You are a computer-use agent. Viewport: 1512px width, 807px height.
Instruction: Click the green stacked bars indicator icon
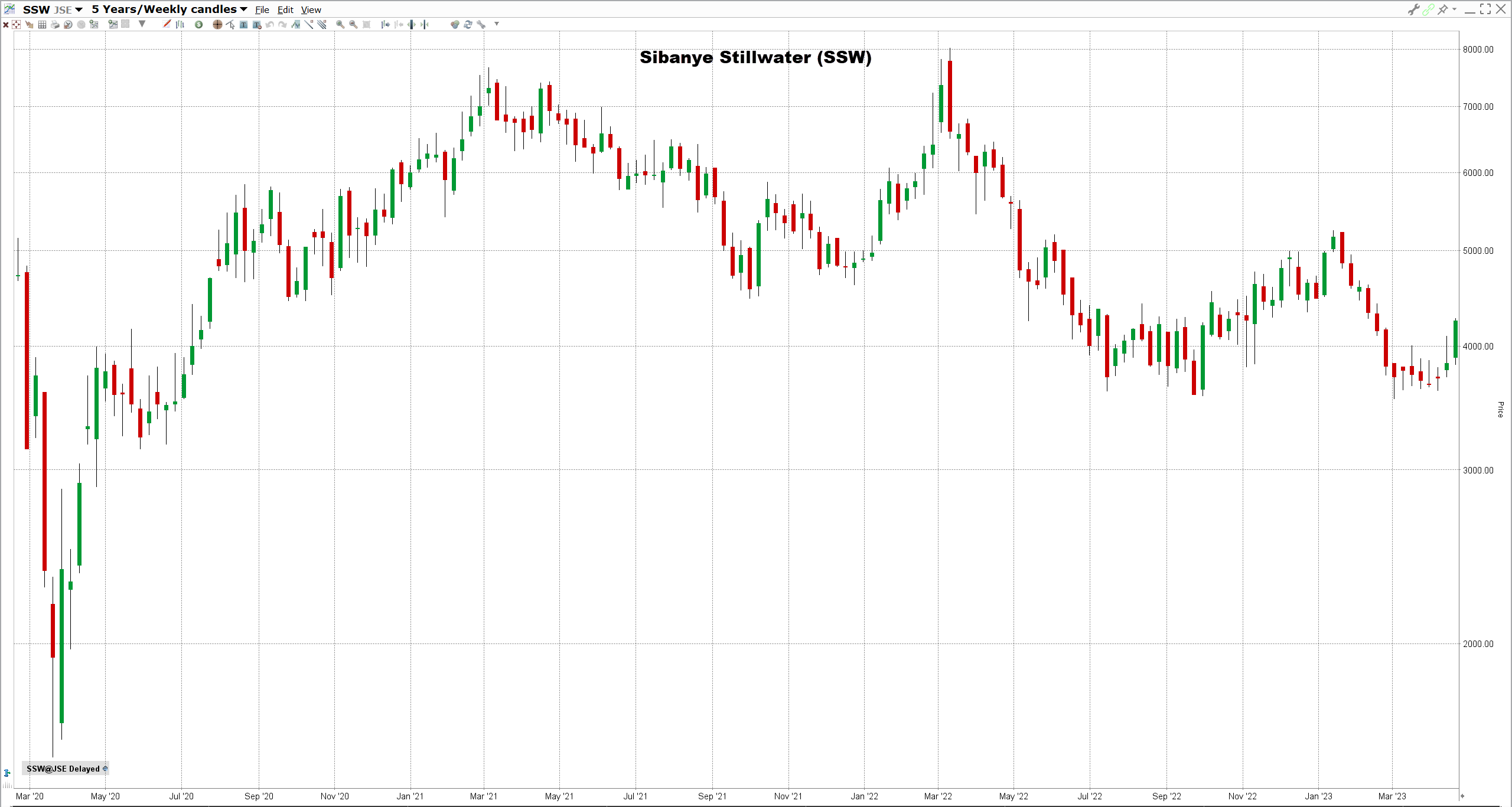point(296,24)
